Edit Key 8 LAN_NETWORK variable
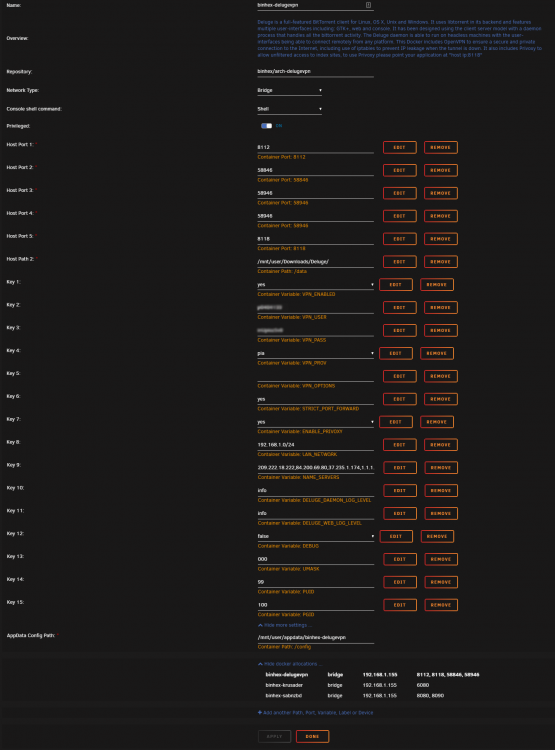This screenshot has width=555, height=750. click(x=400, y=445)
